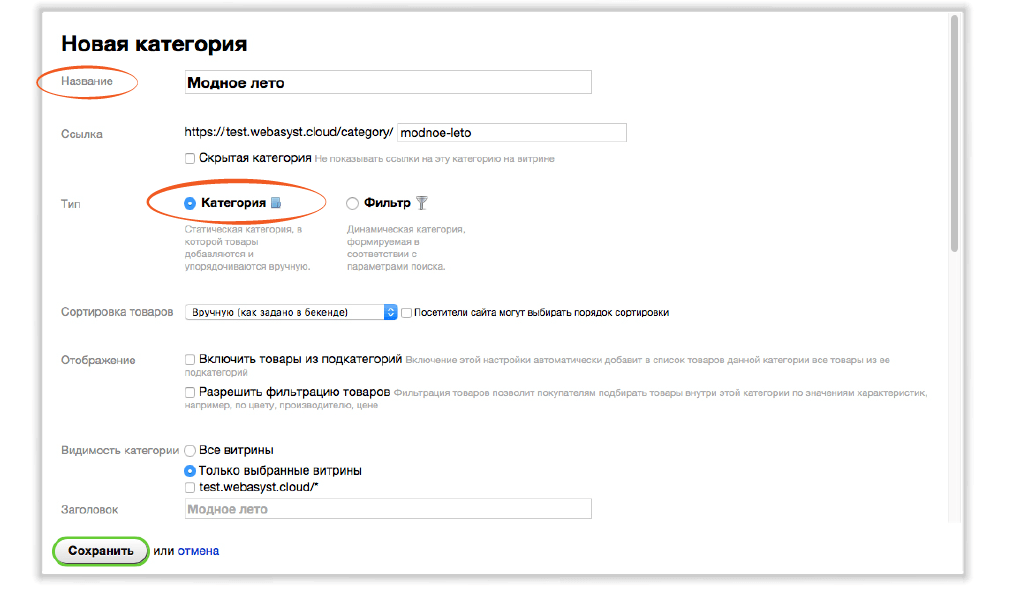Viewport: 1010px width, 597px height.
Task: Allow visitors to choose sort order checkbox
Action: (x=407, y=312)
